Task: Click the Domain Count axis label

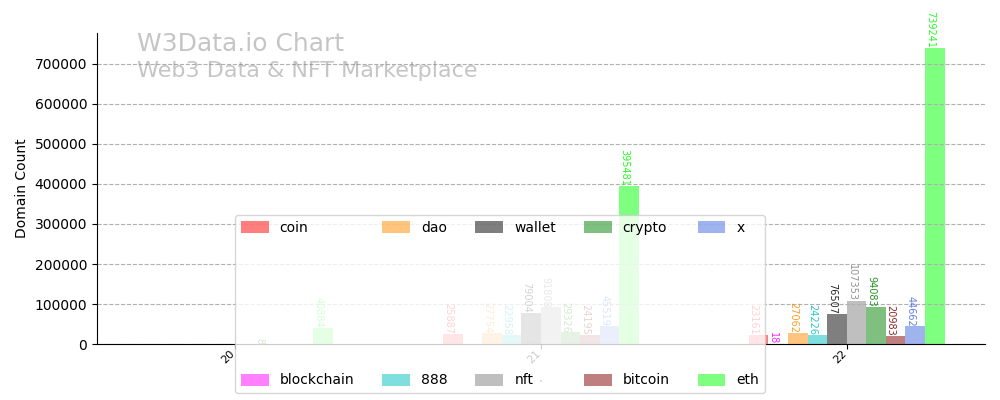Action: point(22,188)
